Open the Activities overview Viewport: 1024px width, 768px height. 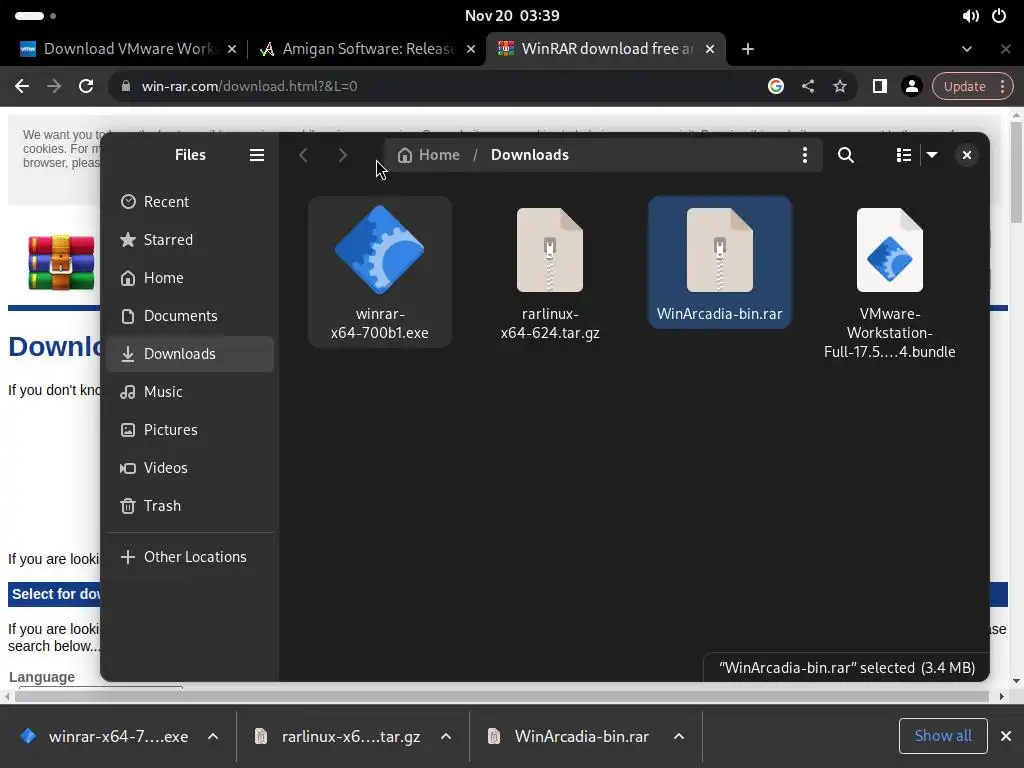click(35, 16)
